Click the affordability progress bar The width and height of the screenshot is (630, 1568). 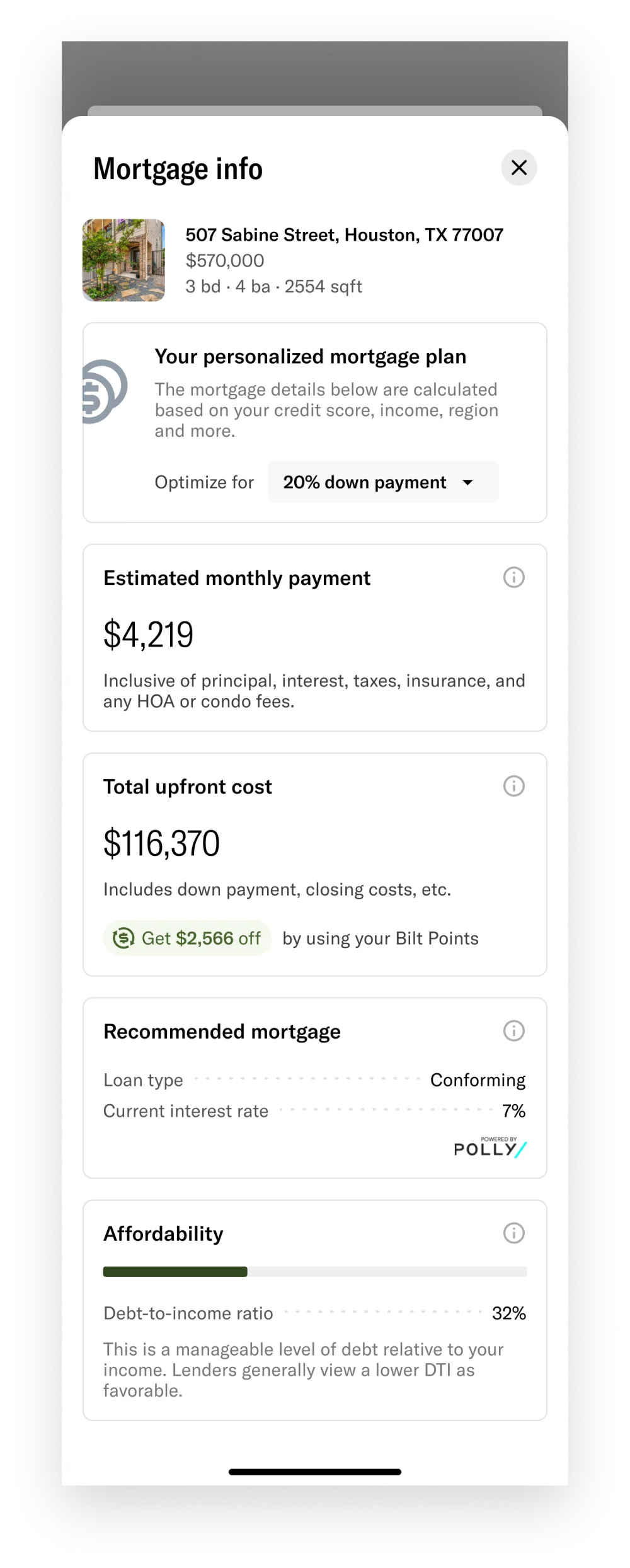[x=314, y=1272]
